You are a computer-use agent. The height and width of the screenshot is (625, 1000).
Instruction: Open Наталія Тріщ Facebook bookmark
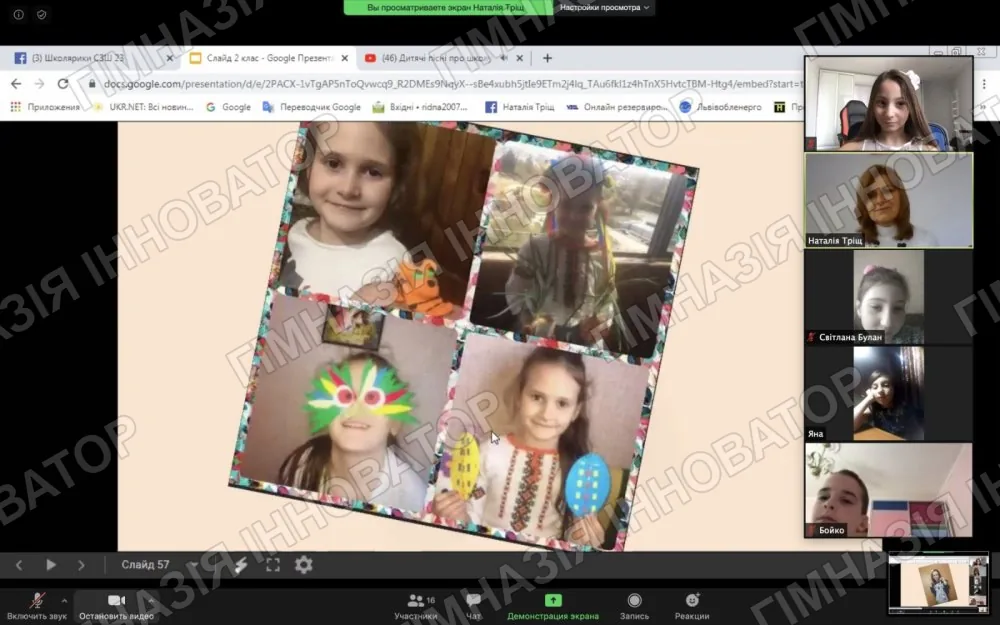point(520,107)
